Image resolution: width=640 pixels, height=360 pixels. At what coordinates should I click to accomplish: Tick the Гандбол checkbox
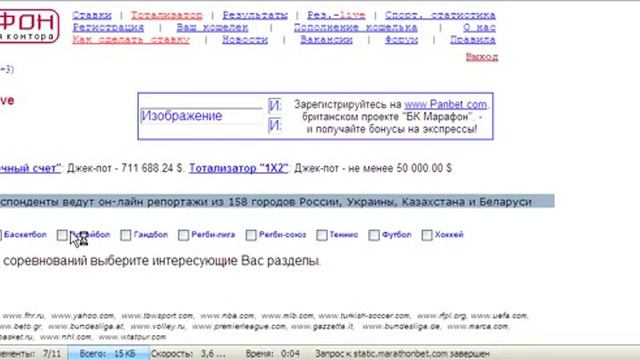(x=126, y=235)
